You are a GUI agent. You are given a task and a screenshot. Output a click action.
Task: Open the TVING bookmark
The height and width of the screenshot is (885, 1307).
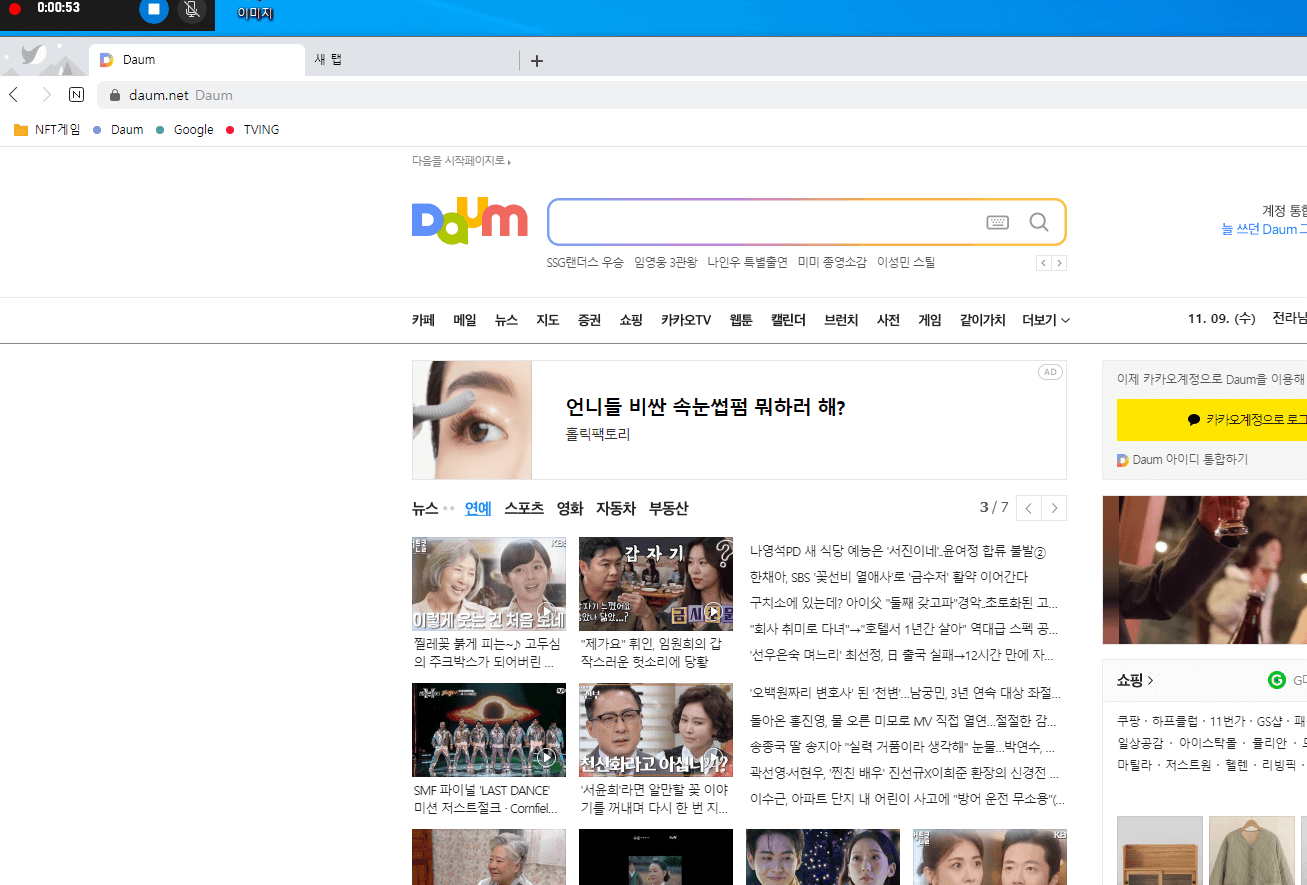click(x=253, y=130)
